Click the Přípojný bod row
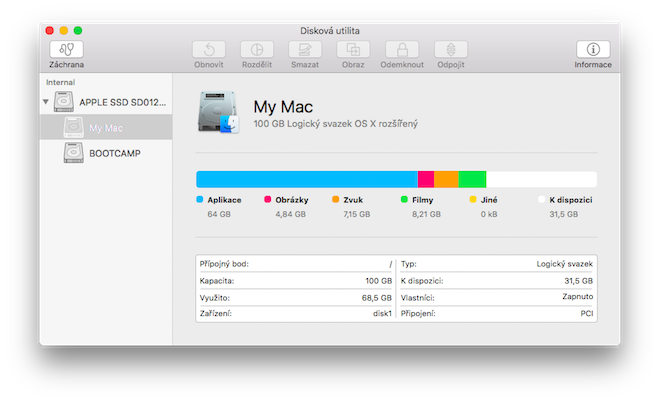660x402 pixels. pyautogui.click(x=296, y=264)
